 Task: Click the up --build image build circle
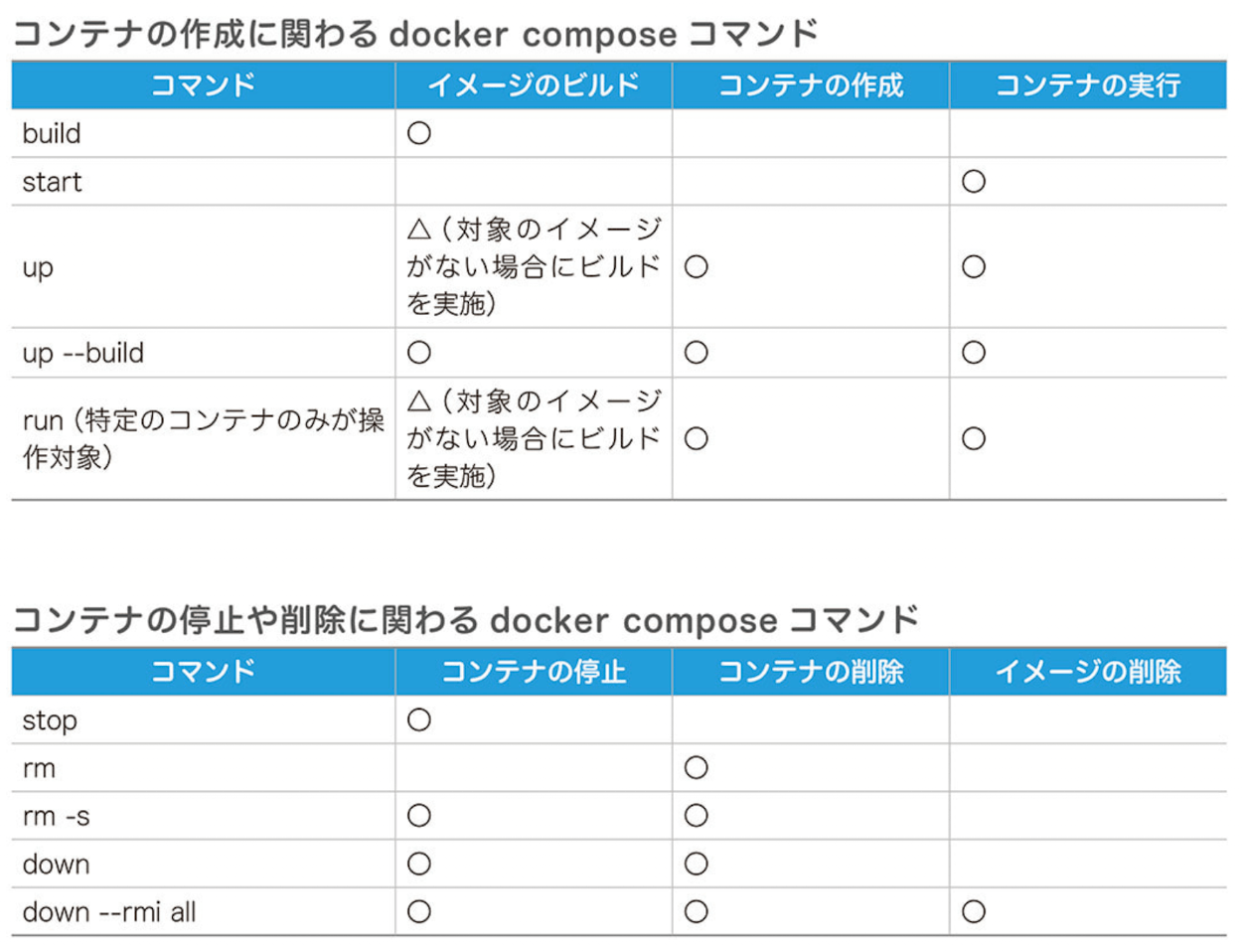tap(418, 353)
